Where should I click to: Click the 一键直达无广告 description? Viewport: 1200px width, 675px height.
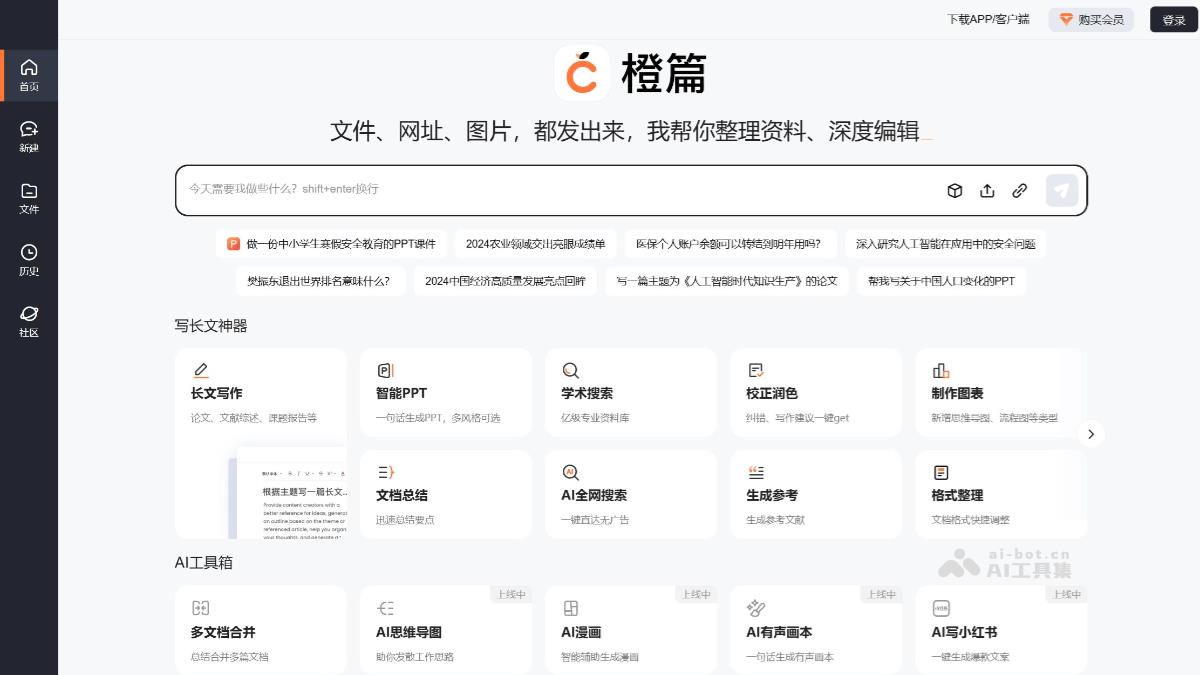click(595, 520)
